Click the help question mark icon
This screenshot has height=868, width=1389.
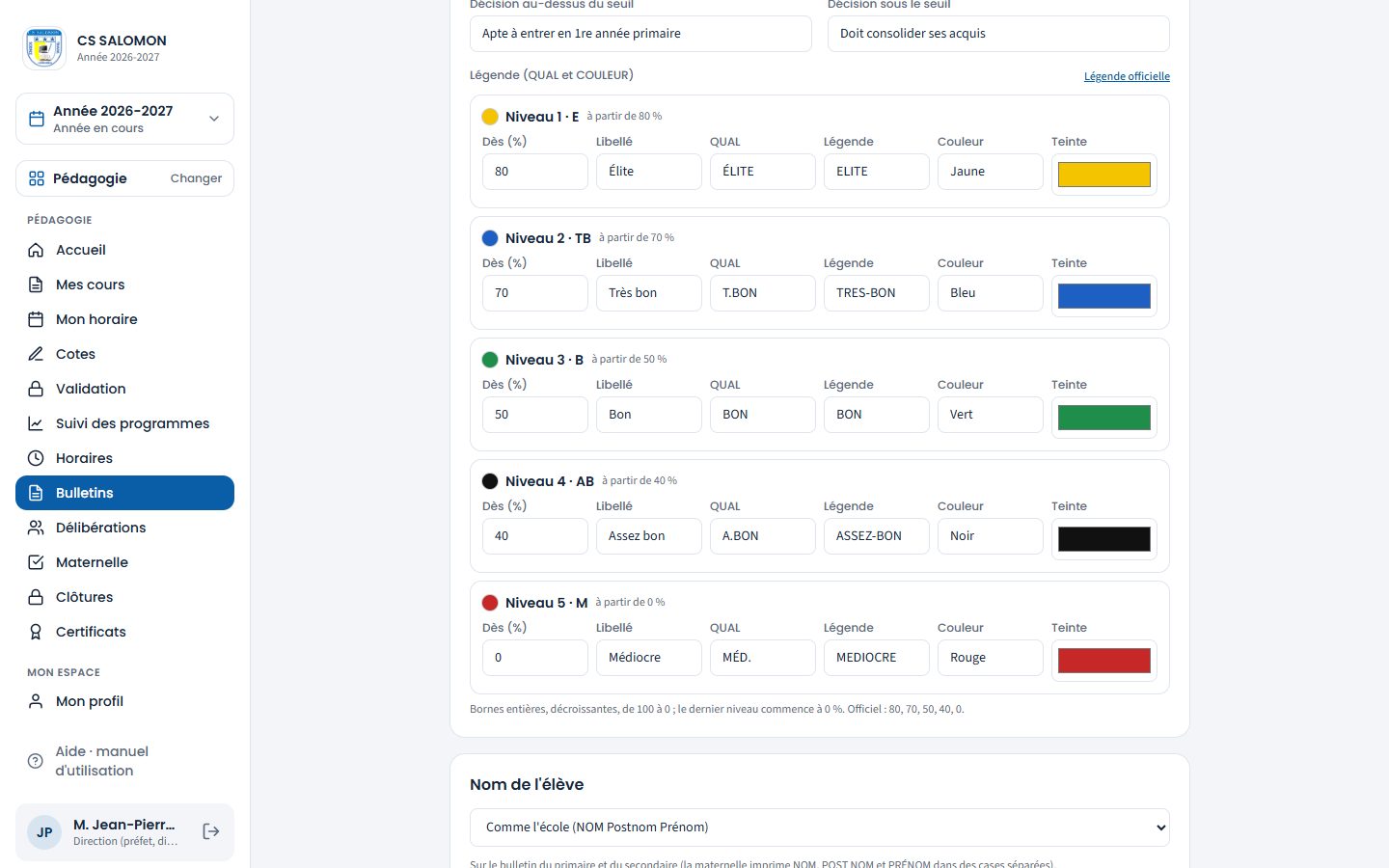coord(36,761)
